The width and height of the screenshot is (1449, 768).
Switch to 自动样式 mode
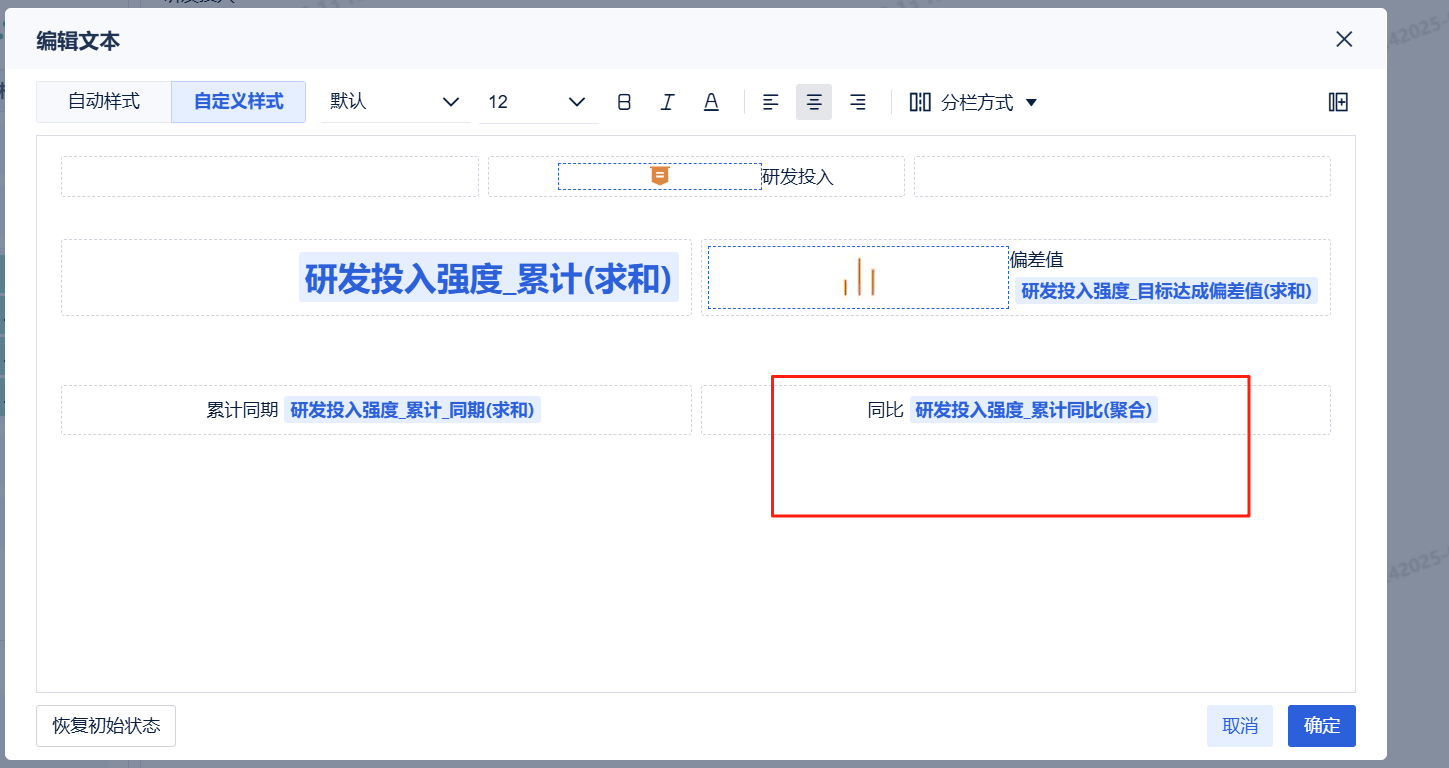coord(104,102)
